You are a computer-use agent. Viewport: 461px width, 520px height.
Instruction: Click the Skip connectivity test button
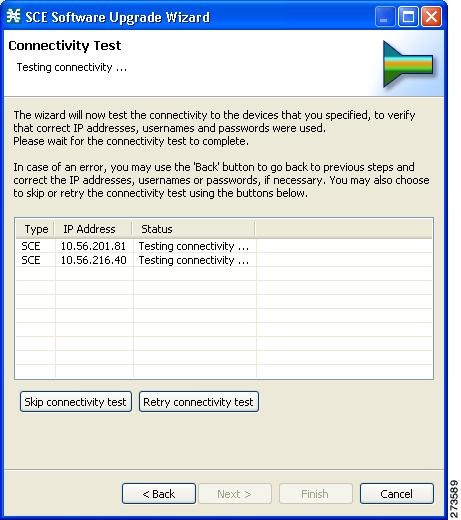[x=76, y=402]
